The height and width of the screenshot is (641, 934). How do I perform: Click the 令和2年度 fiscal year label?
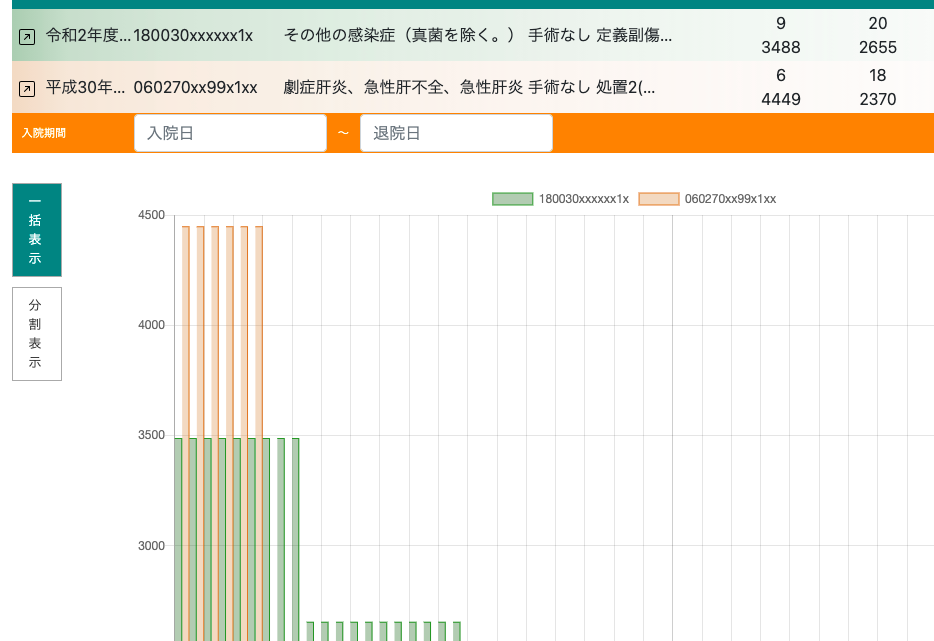88,36
